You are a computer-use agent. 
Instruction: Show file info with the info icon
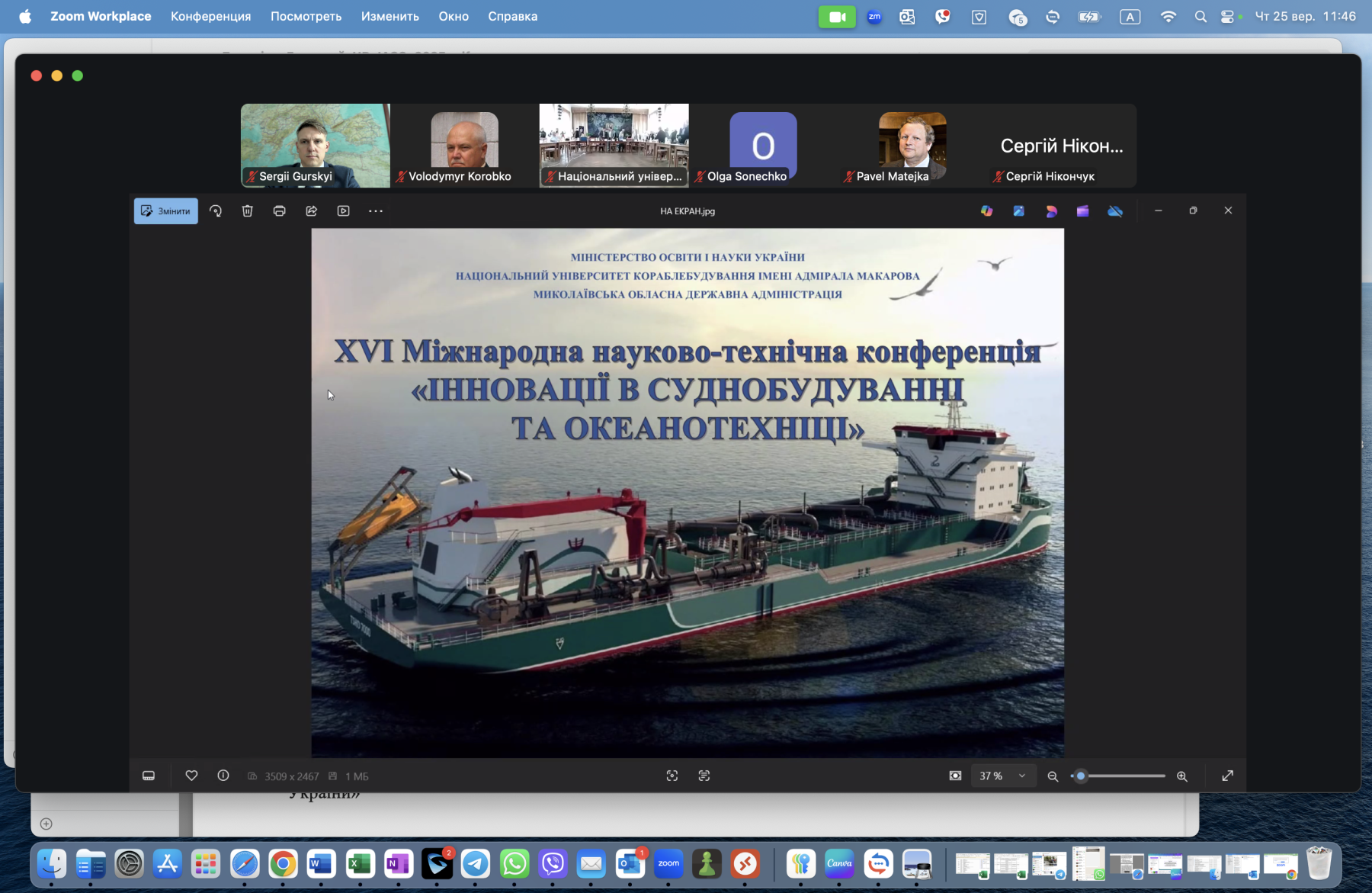pos(223,776)
